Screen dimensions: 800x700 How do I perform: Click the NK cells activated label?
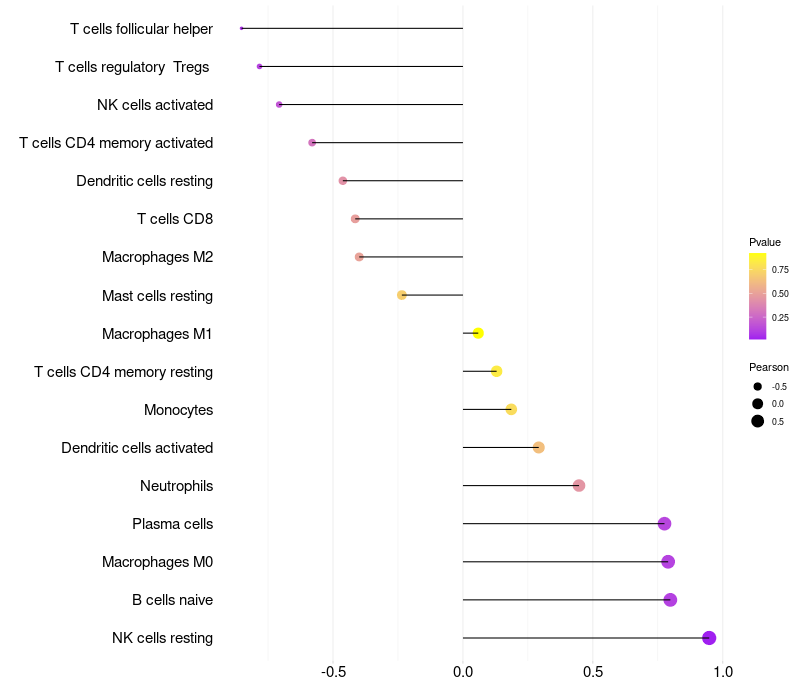[155, 105]
